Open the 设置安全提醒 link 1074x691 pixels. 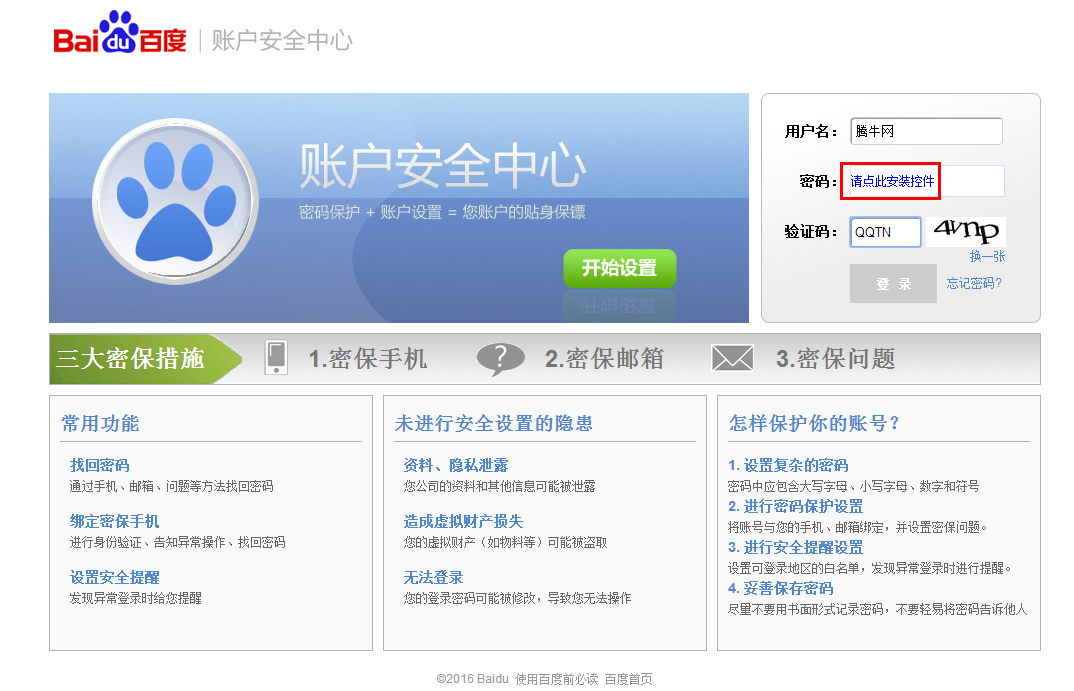[114, 578]
